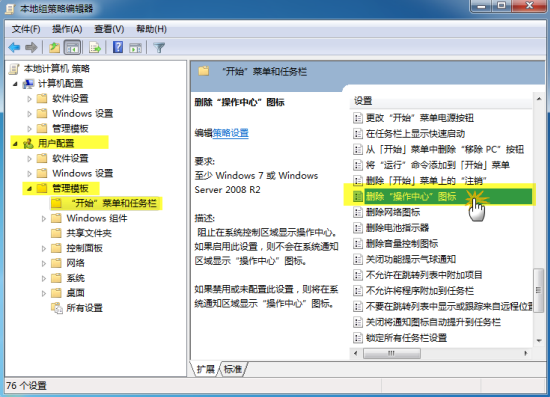Select 将"运行"命令添加到[开始]菜单 policy
550x397 pixels.
click(x=437, y=165)
